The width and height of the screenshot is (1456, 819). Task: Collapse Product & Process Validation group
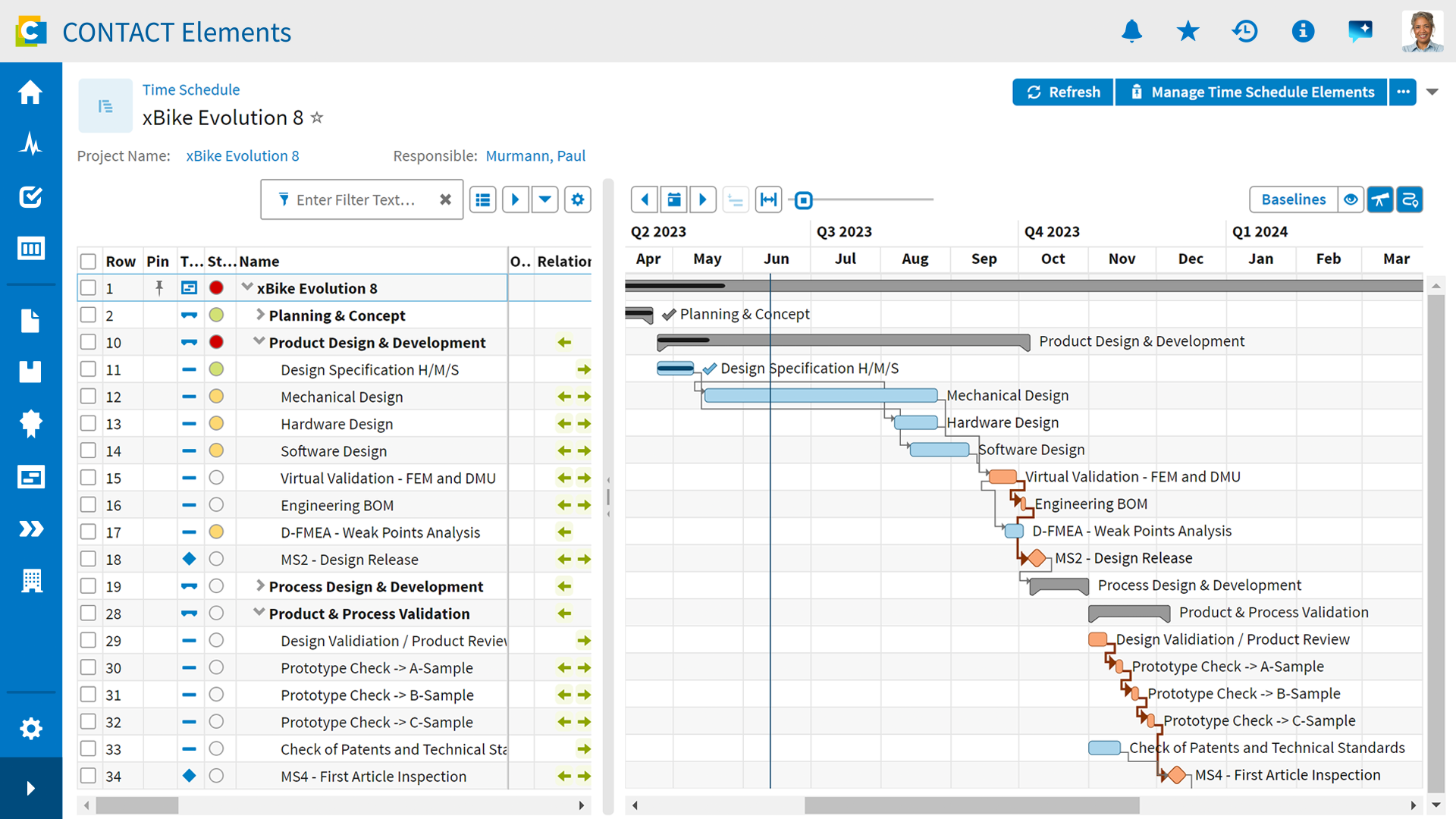coord(259,612)
